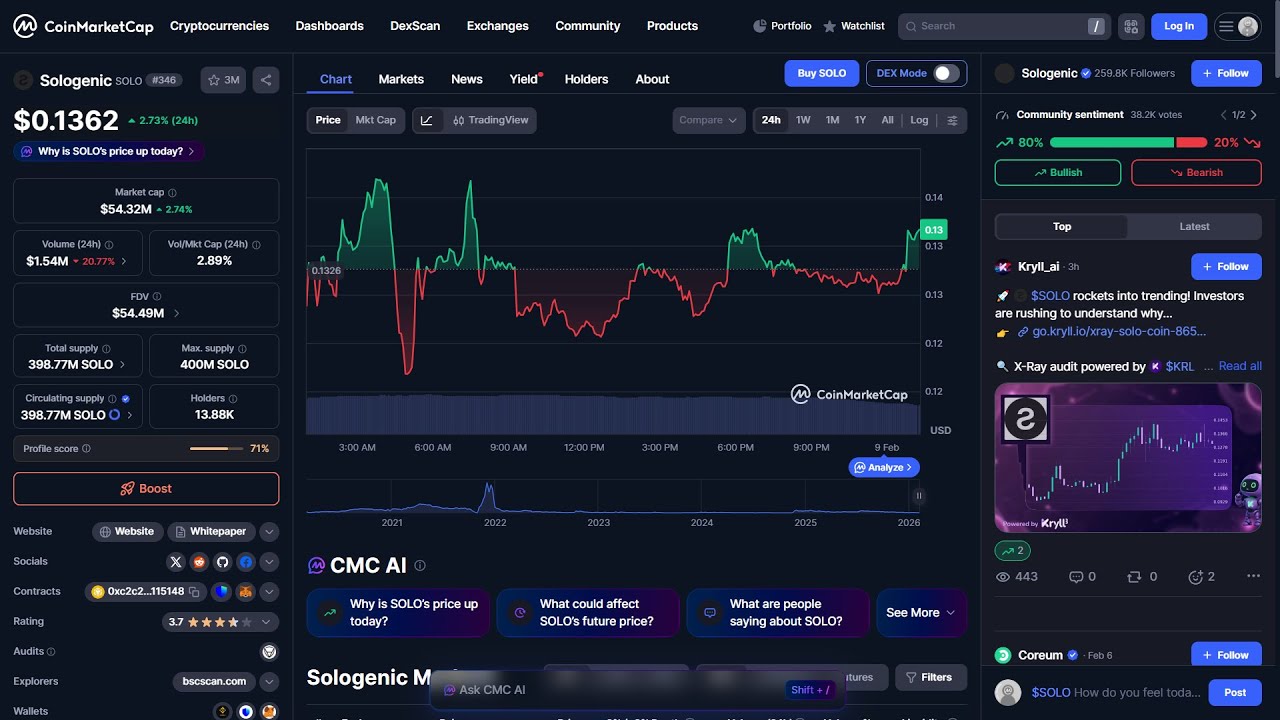
Task: Repost the Kryll_ai post
Action: click(x=1142, y=577)
